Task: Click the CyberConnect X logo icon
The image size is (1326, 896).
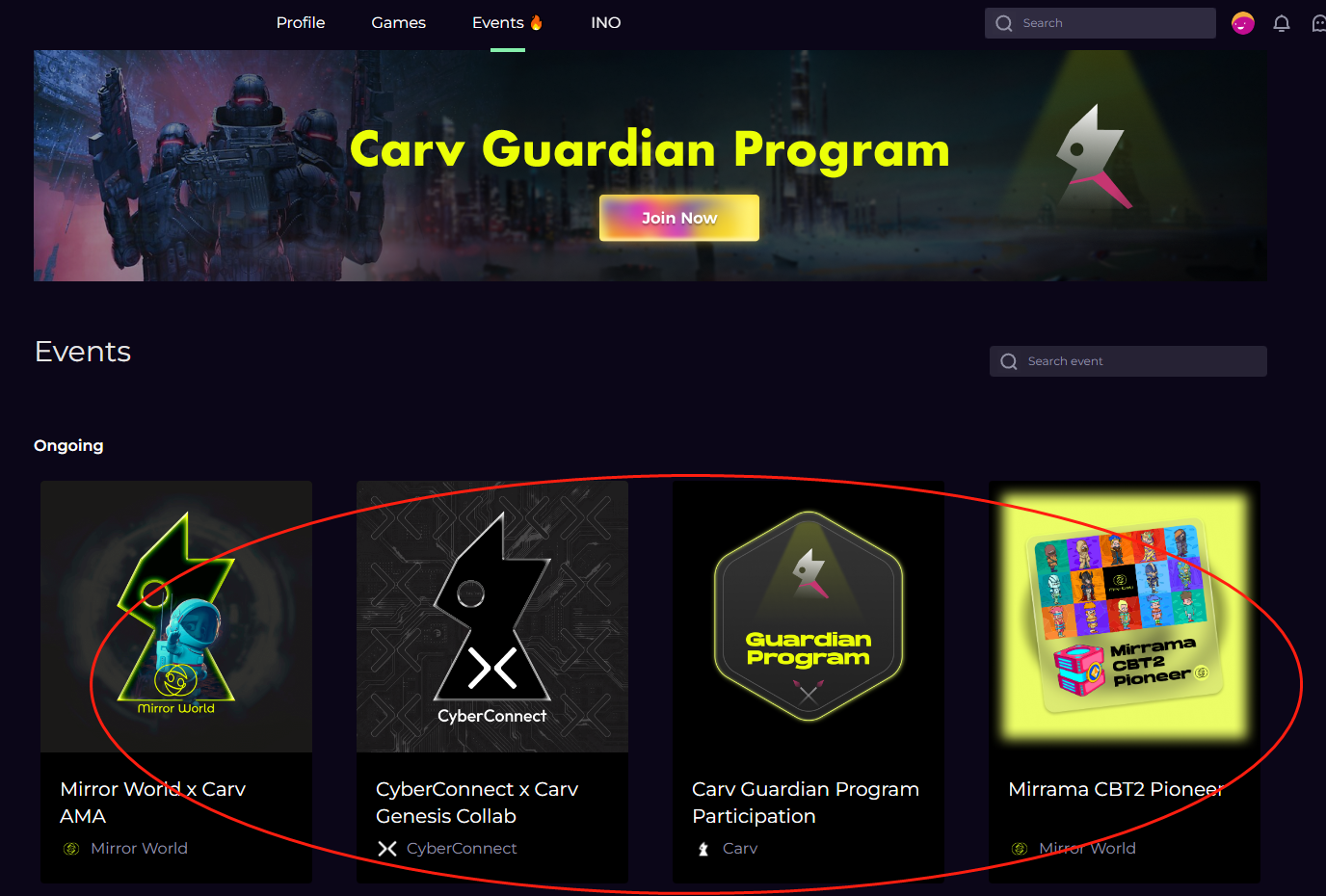Action: pos(387,849)
